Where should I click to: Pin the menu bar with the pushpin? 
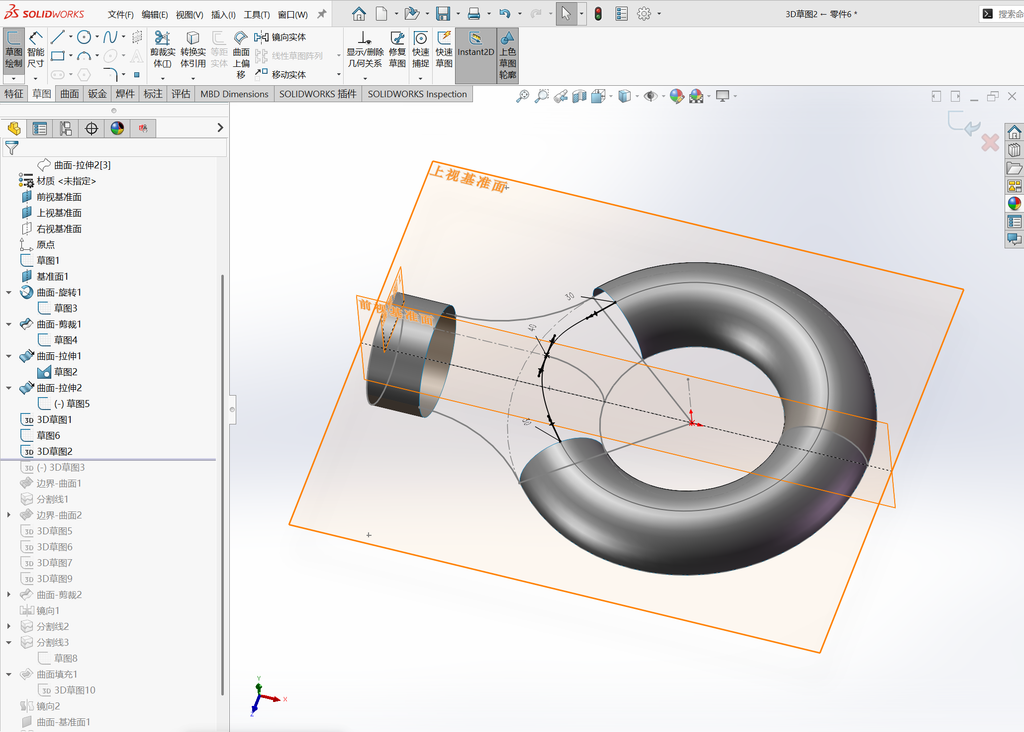coord(321,14)
